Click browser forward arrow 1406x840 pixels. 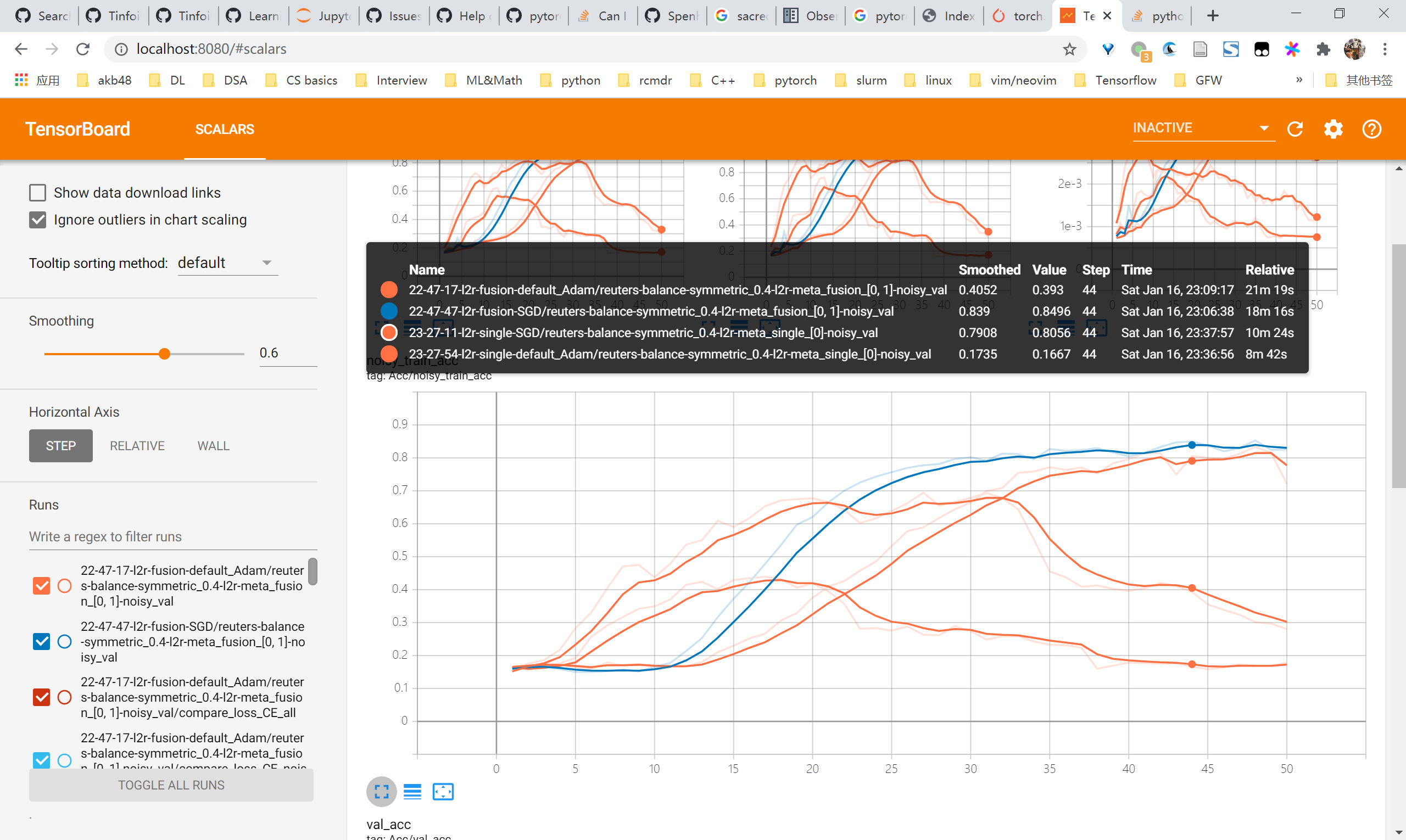click(x=52, y=49)
